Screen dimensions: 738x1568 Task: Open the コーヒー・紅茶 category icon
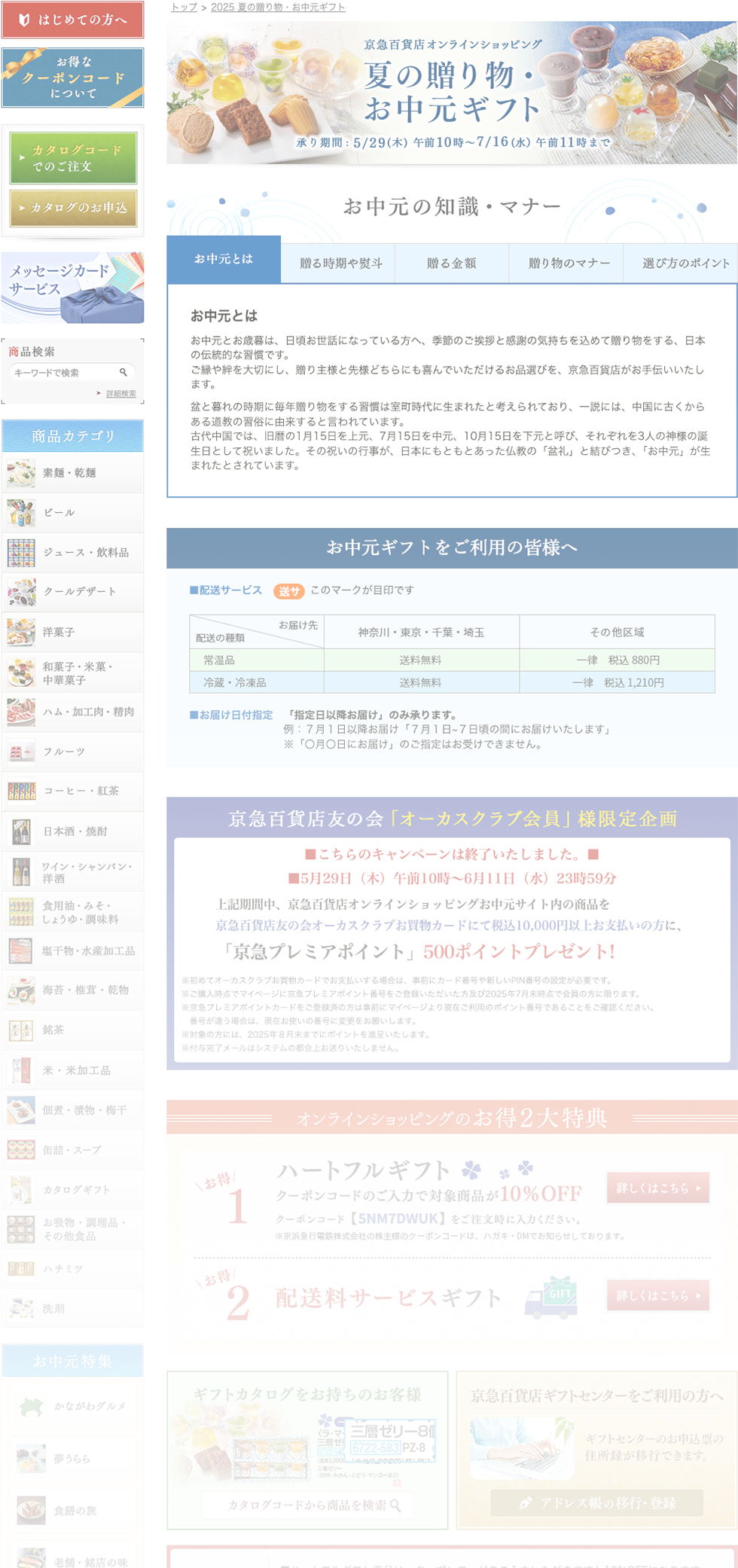[21, 791]
